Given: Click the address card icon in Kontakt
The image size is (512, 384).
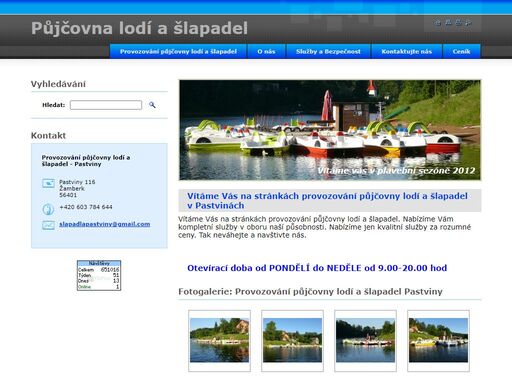Looking at the screenshot, I should click(x=48, y=183).
